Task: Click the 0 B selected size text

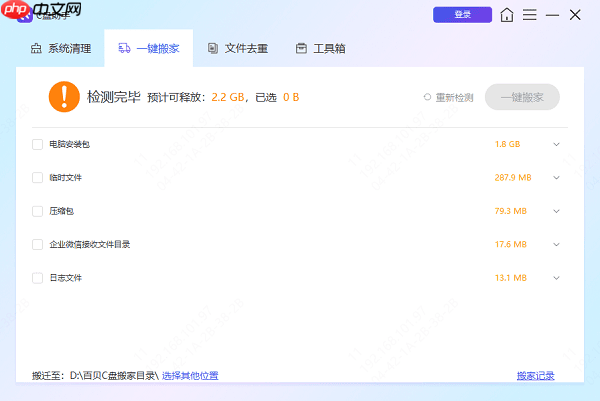Action: pos(291,97)
